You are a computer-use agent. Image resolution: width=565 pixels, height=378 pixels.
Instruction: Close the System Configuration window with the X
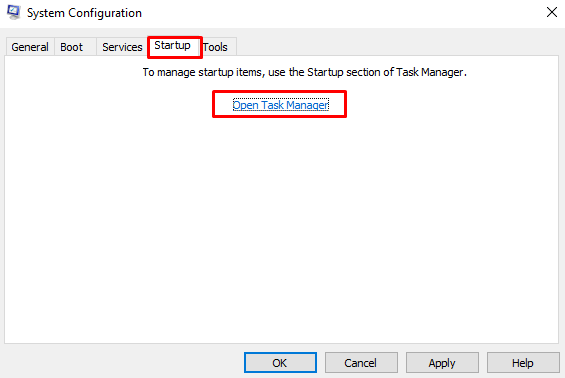click(x=551, y=12)
